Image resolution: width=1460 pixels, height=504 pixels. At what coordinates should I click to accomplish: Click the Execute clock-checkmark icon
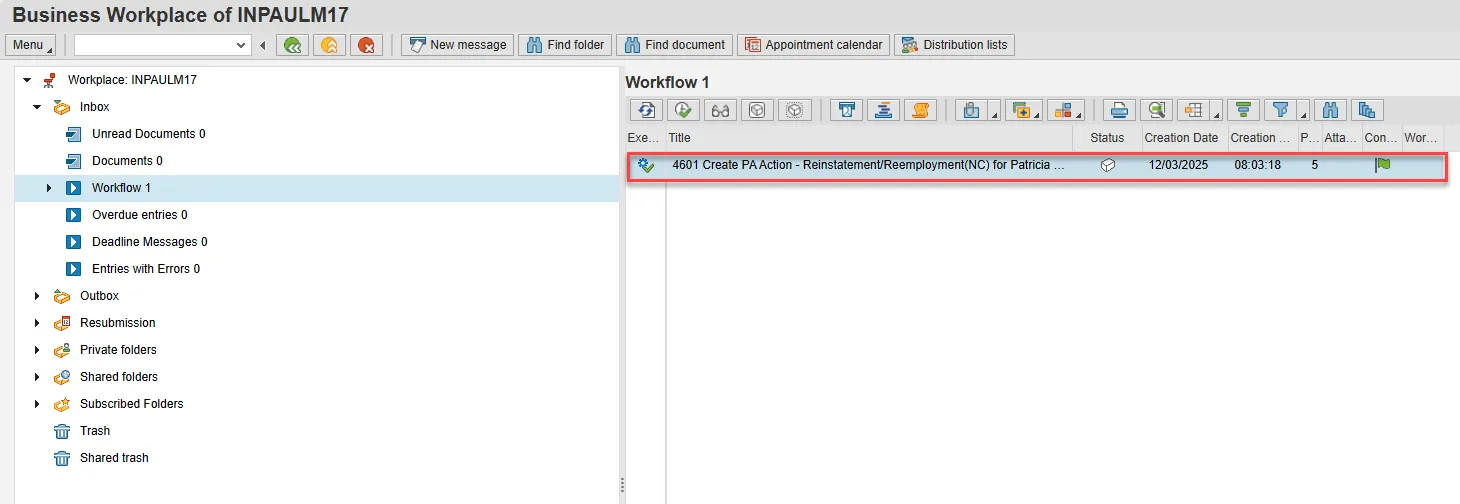coord(683,110)
